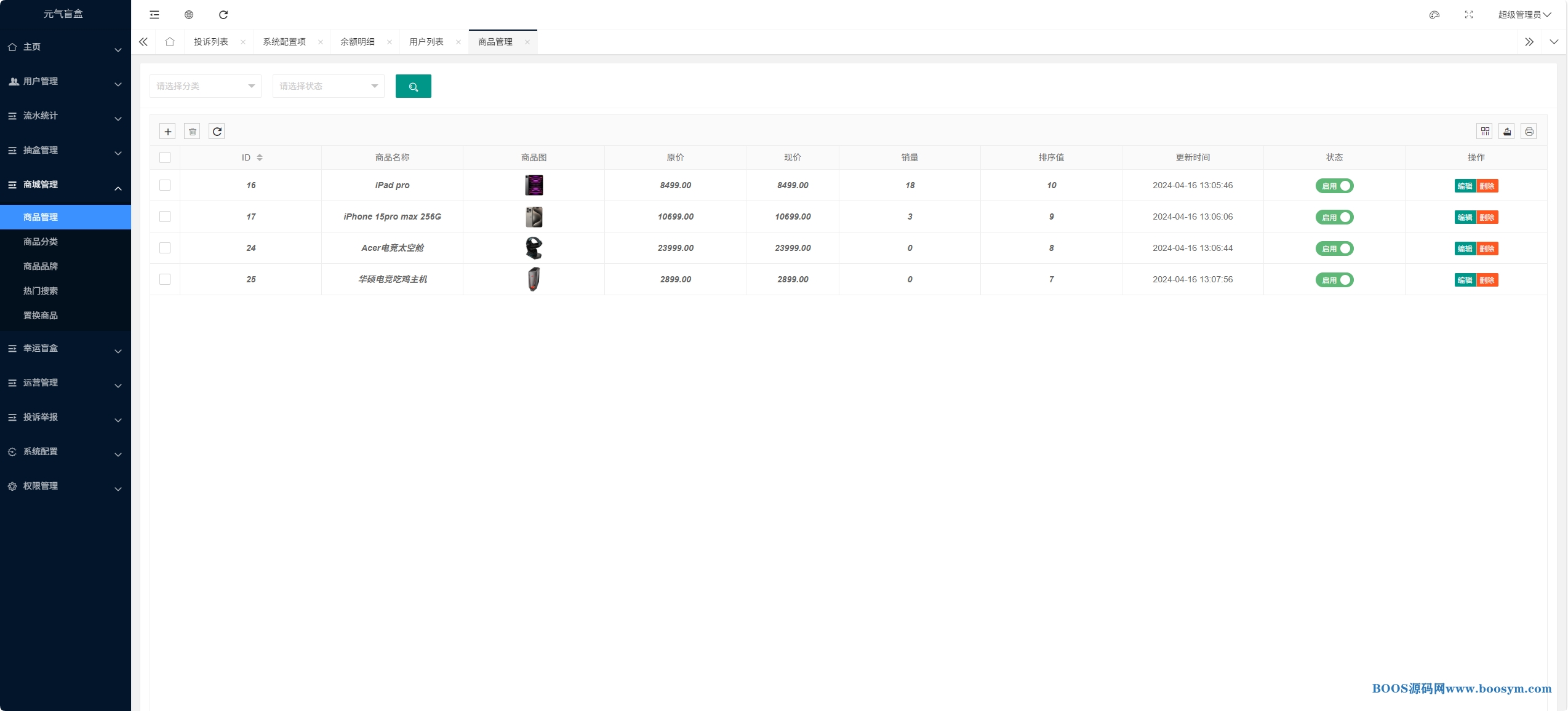Click 编辑 for Acer电竞太空舱
Image resolution: width=1568 pixels, height=711 pixels.
click(1465, 248)
